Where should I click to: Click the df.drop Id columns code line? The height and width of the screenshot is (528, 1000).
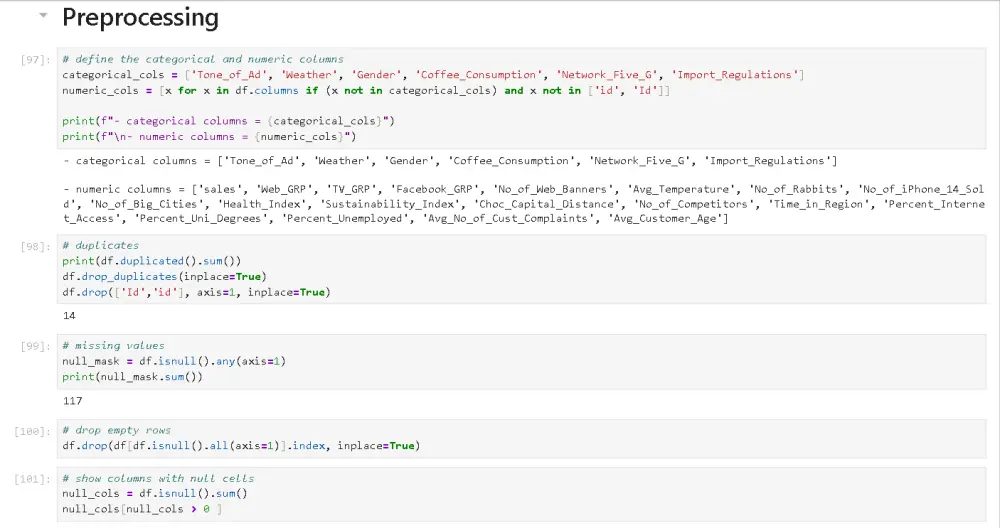(195, 292)
